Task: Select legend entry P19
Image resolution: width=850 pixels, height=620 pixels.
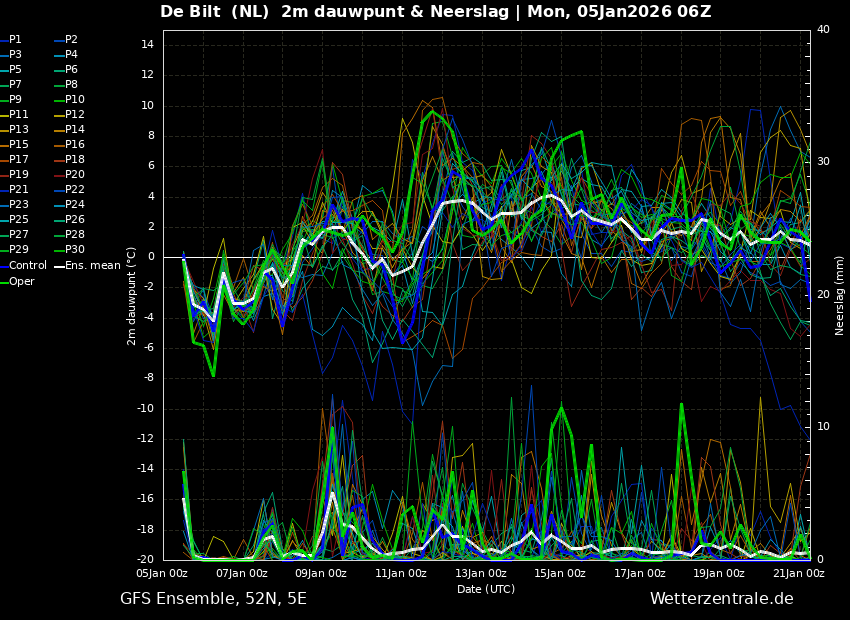Action: coord(14,175)
